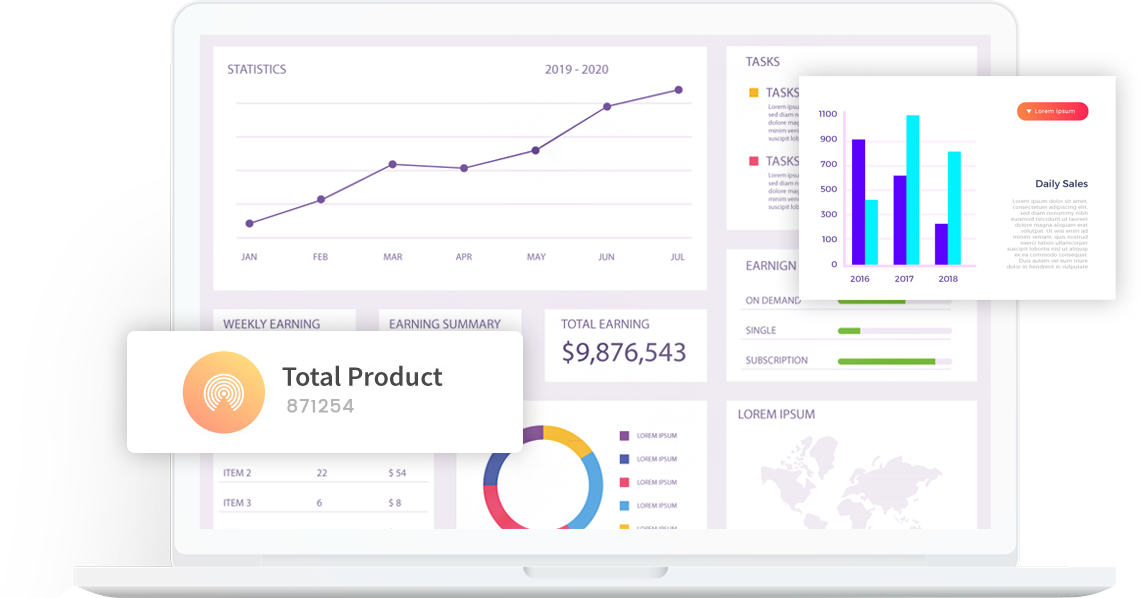Click the yellow TASKS square marker
Image resolution: width=1140 pixels, height=598 pixels.
[x=754, y=93]
